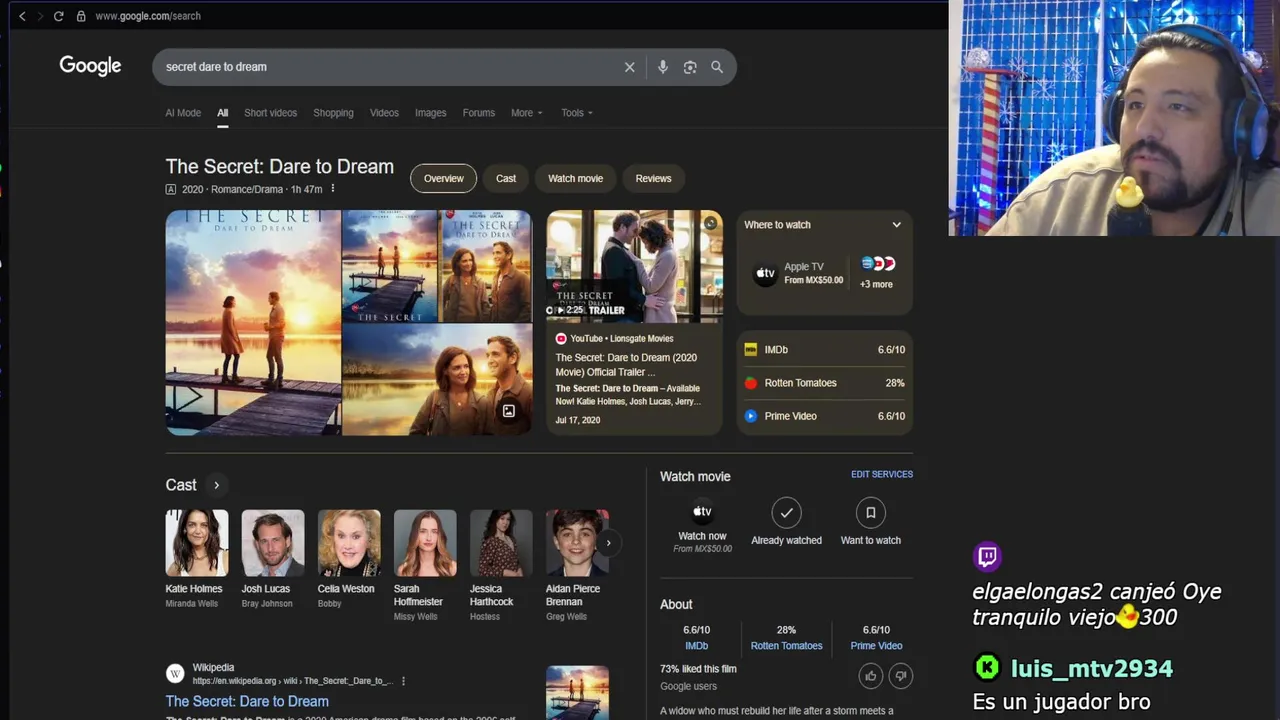The height and width of the screenshot is (720, 1280).
Task: Open the Tools dropdown
Action: coord(577,113)
